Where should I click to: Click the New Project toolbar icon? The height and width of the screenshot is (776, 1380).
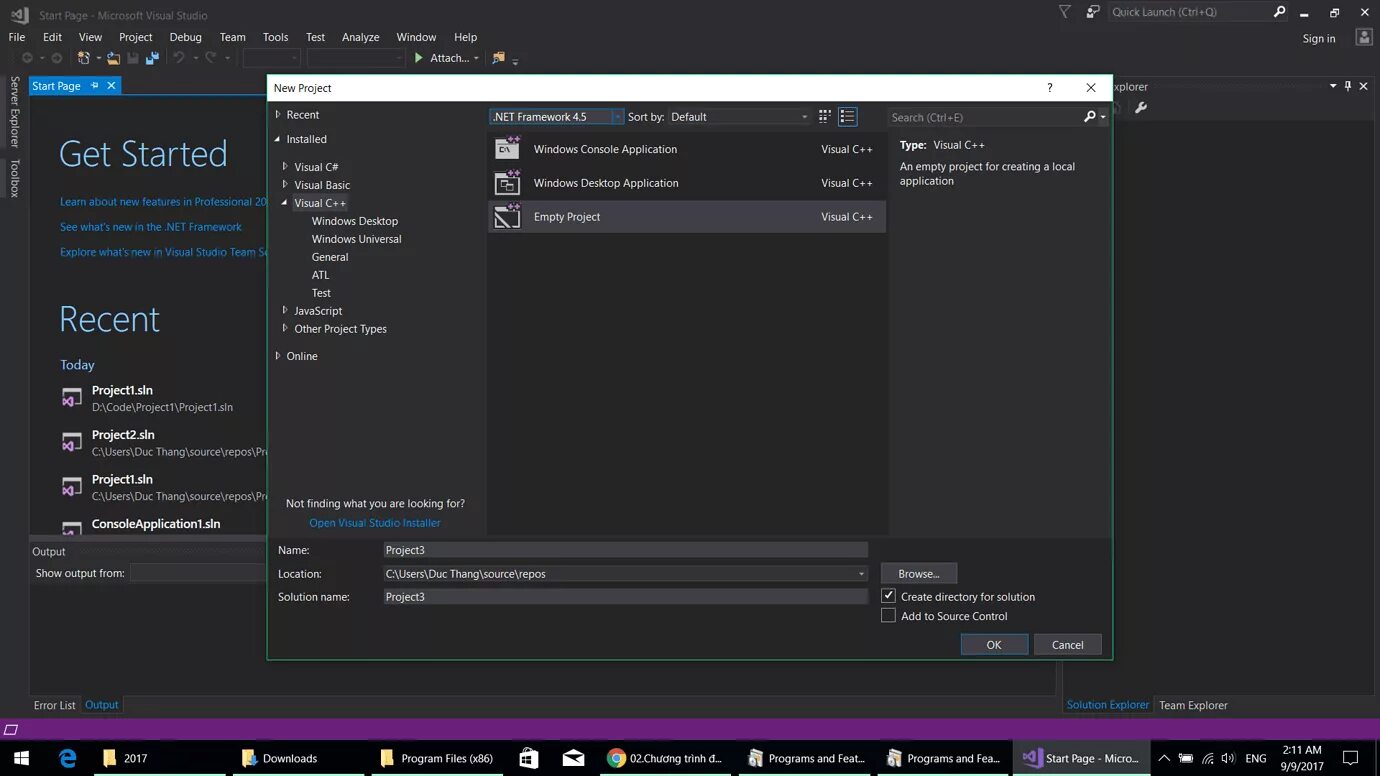(x=84, y=58)
